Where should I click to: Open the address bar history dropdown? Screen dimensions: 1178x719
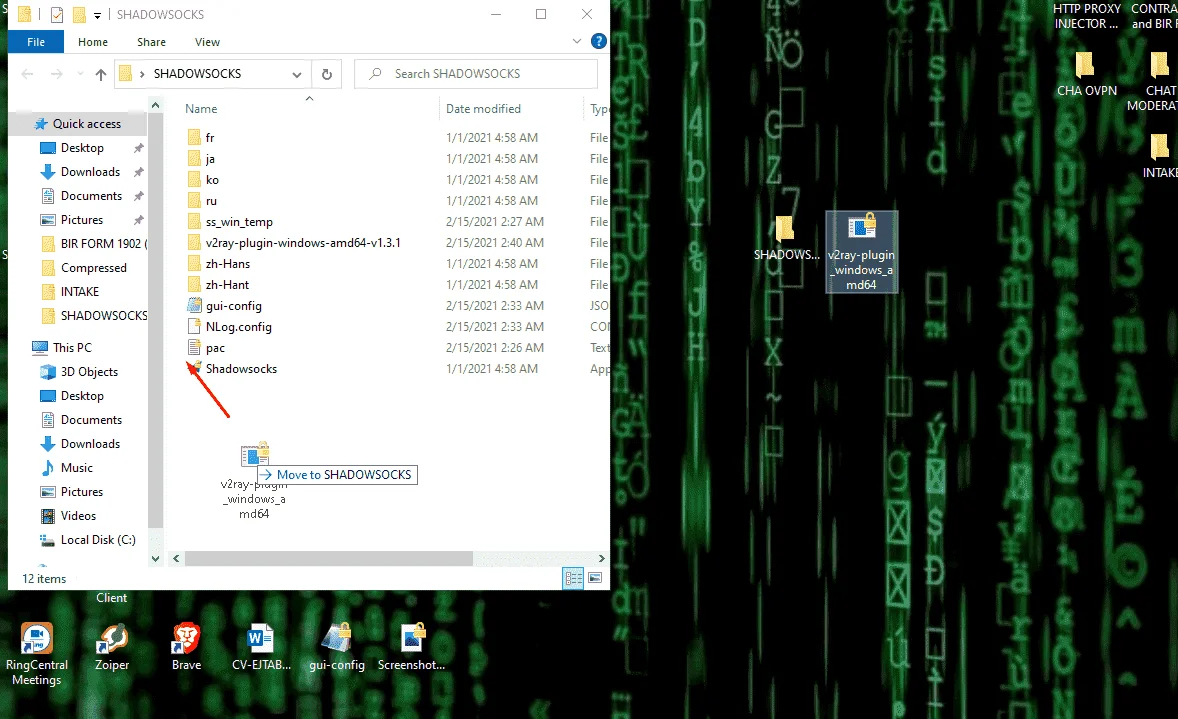coord(297,74)
